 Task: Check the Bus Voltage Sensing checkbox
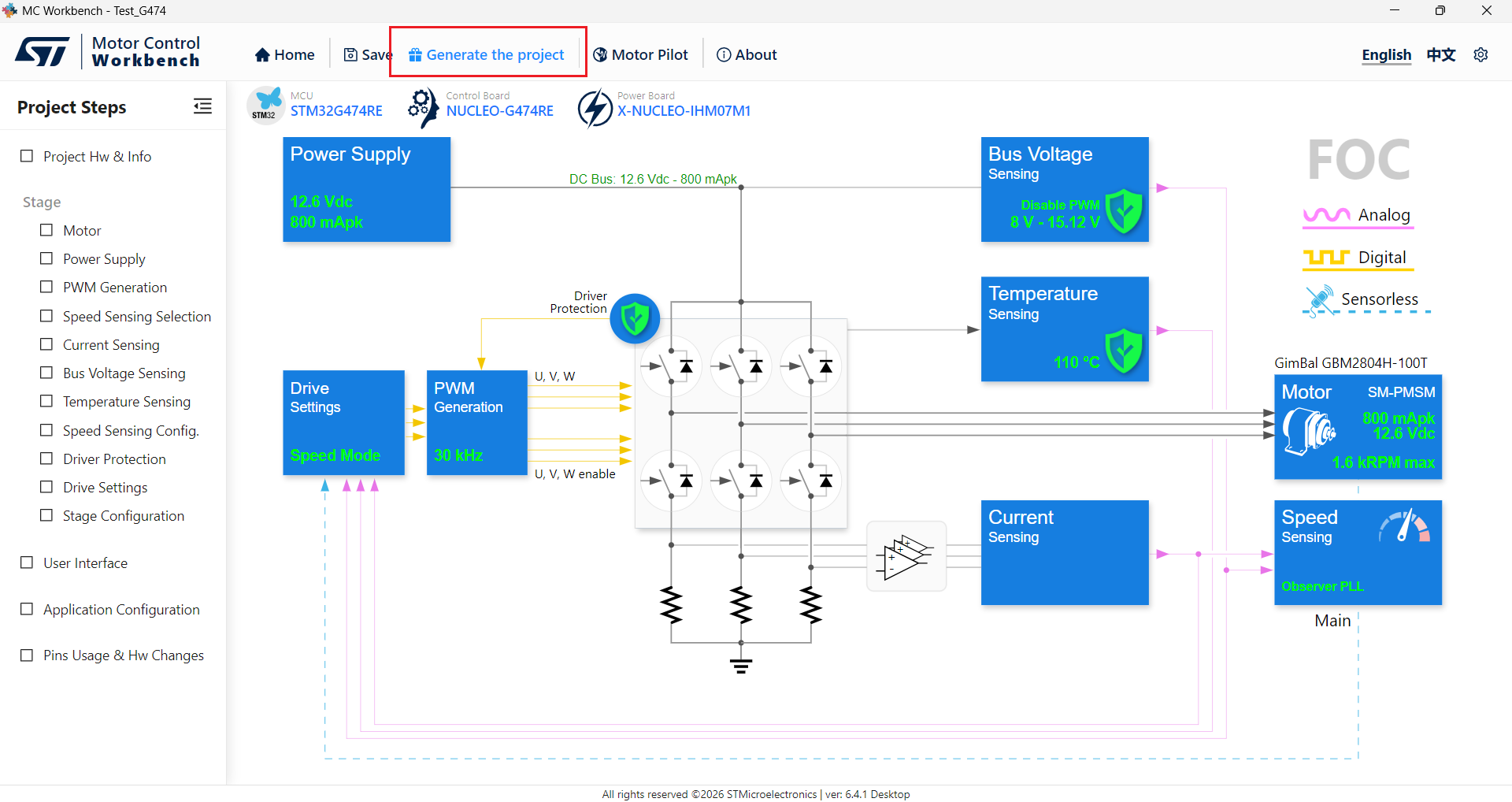[46, 373]
